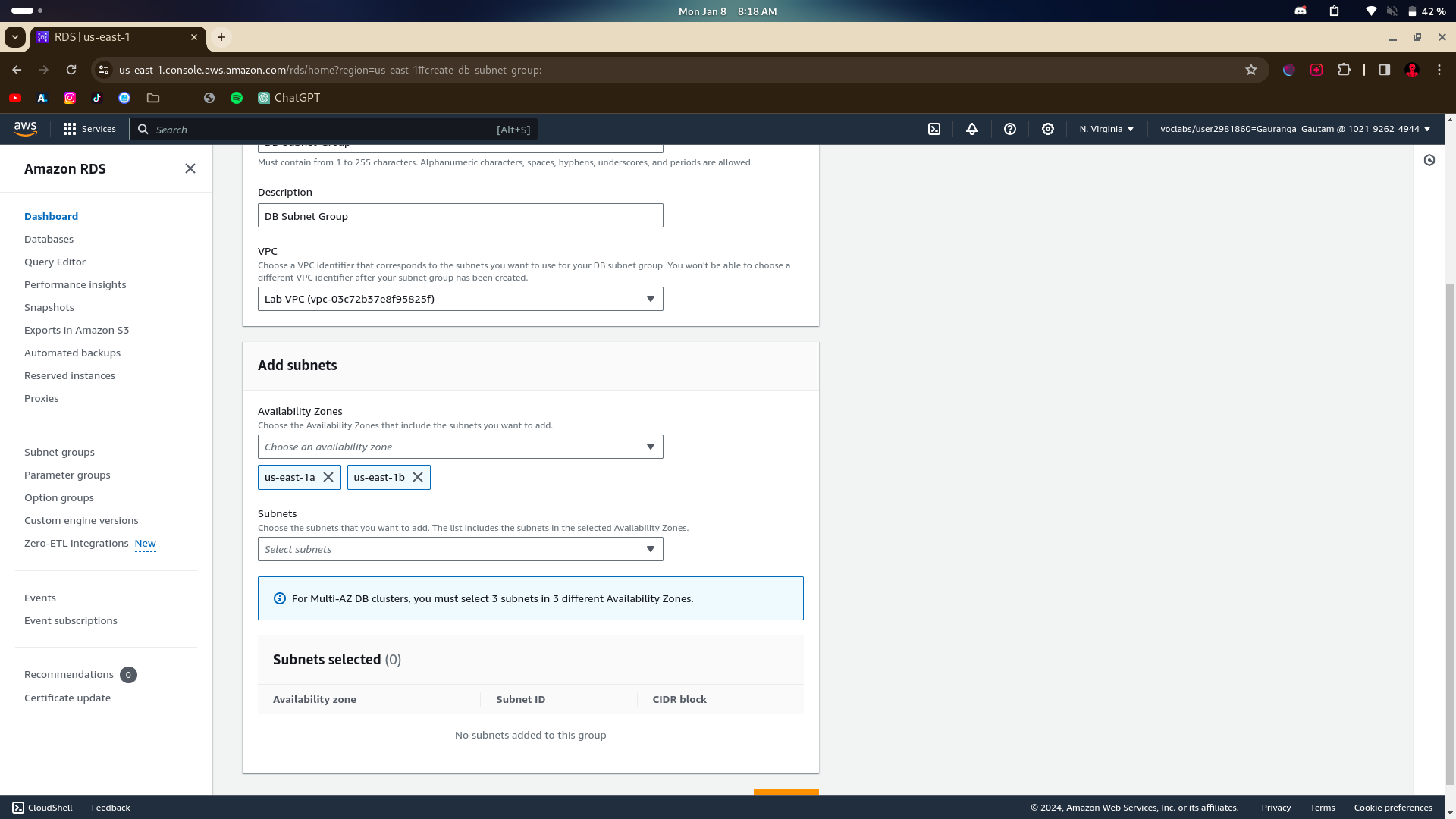Open AWS CloudShell icon in top navbar
Screen dimensions: 1456x819
934,129
